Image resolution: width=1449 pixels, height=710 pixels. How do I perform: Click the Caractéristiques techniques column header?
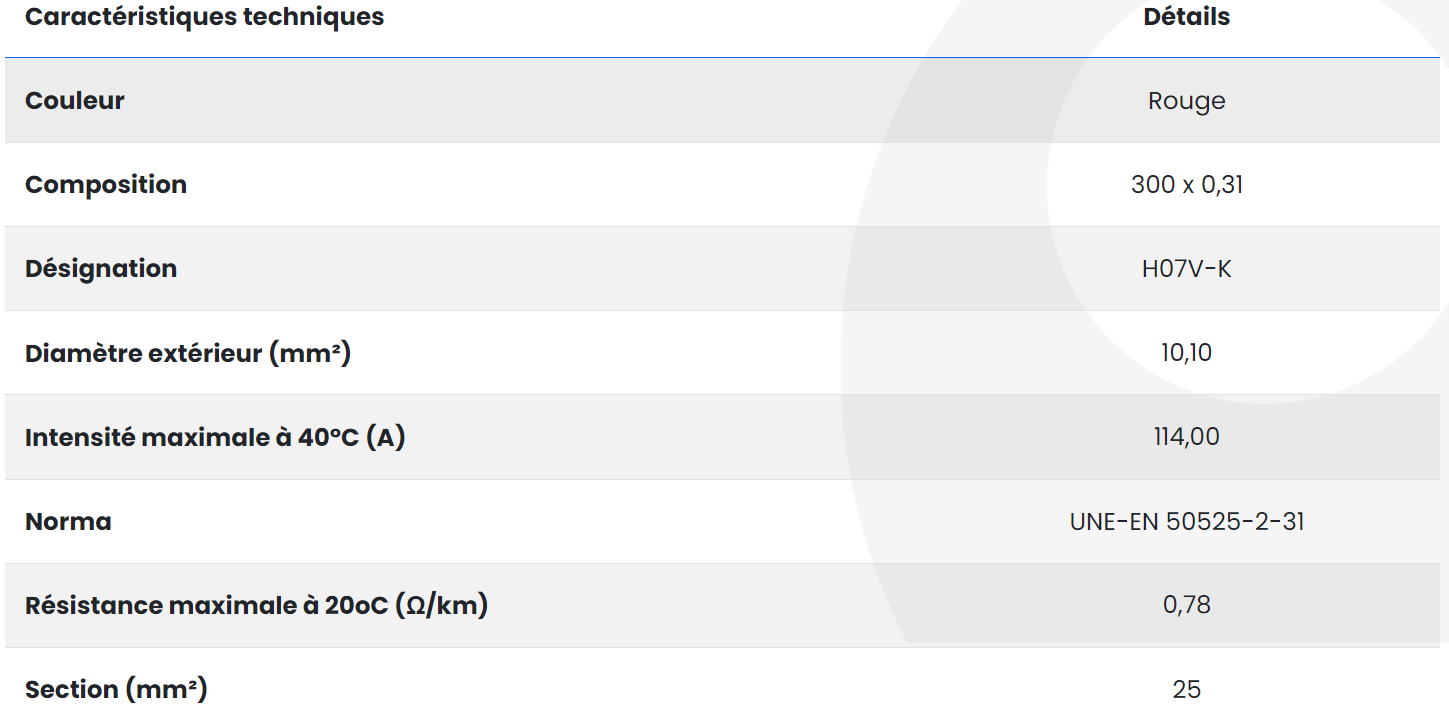pos(204,17)
